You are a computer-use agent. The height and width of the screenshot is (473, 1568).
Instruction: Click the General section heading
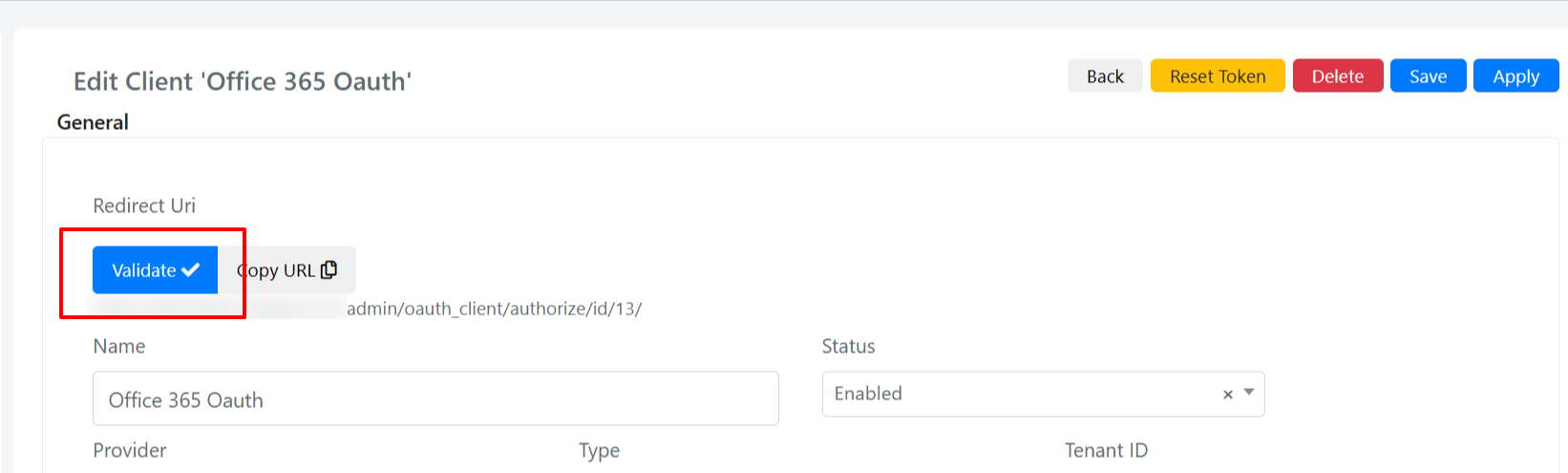coord(93,122)
